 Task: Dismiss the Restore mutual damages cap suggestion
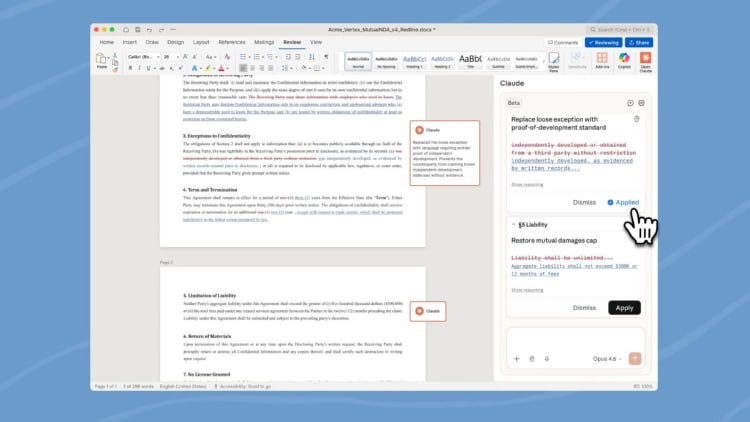click(x=584, y=308)
